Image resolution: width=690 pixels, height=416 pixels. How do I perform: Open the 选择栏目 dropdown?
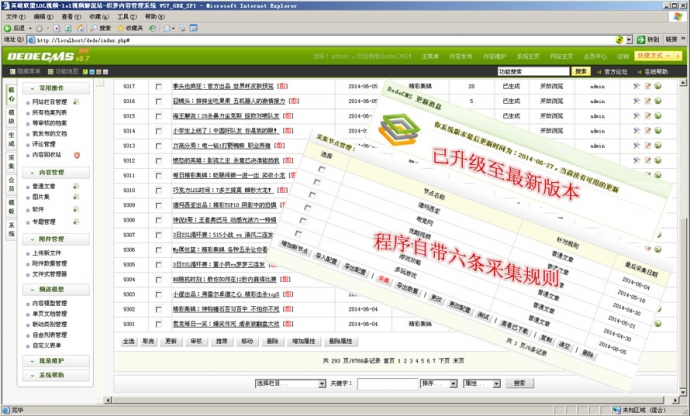[290, 383]
